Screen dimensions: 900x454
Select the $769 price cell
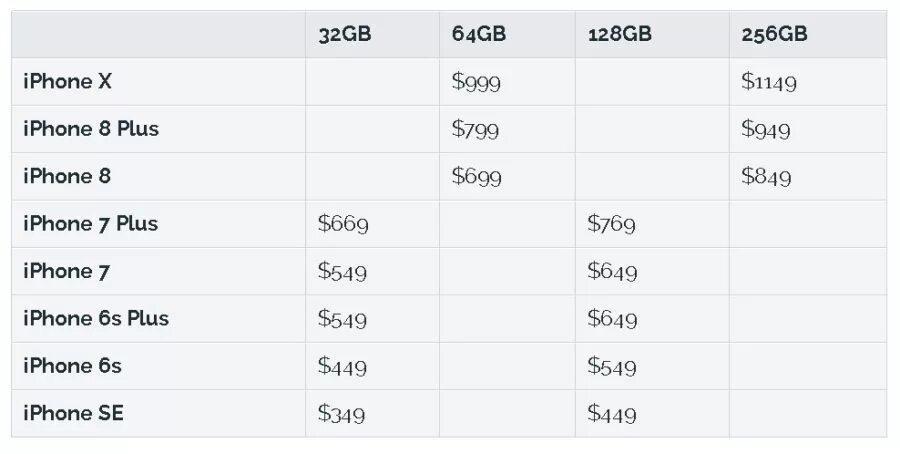click(611, 224)
